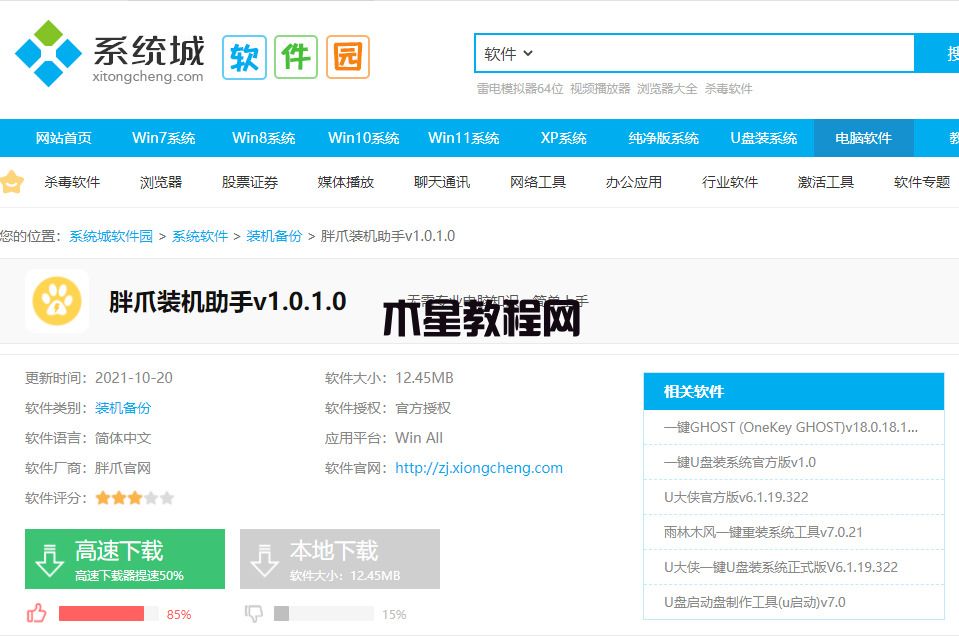The image size is (959, 637).
Task: Click the thumbs-up like icon
Action: coord(37,613)
